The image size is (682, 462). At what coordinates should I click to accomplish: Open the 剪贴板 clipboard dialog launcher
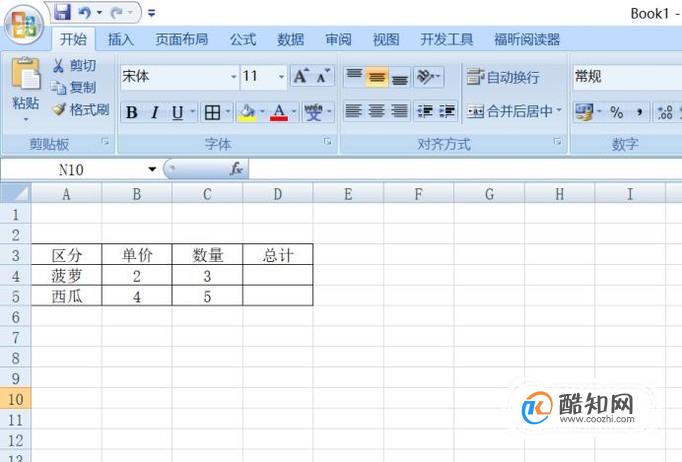tap(105, 141)
